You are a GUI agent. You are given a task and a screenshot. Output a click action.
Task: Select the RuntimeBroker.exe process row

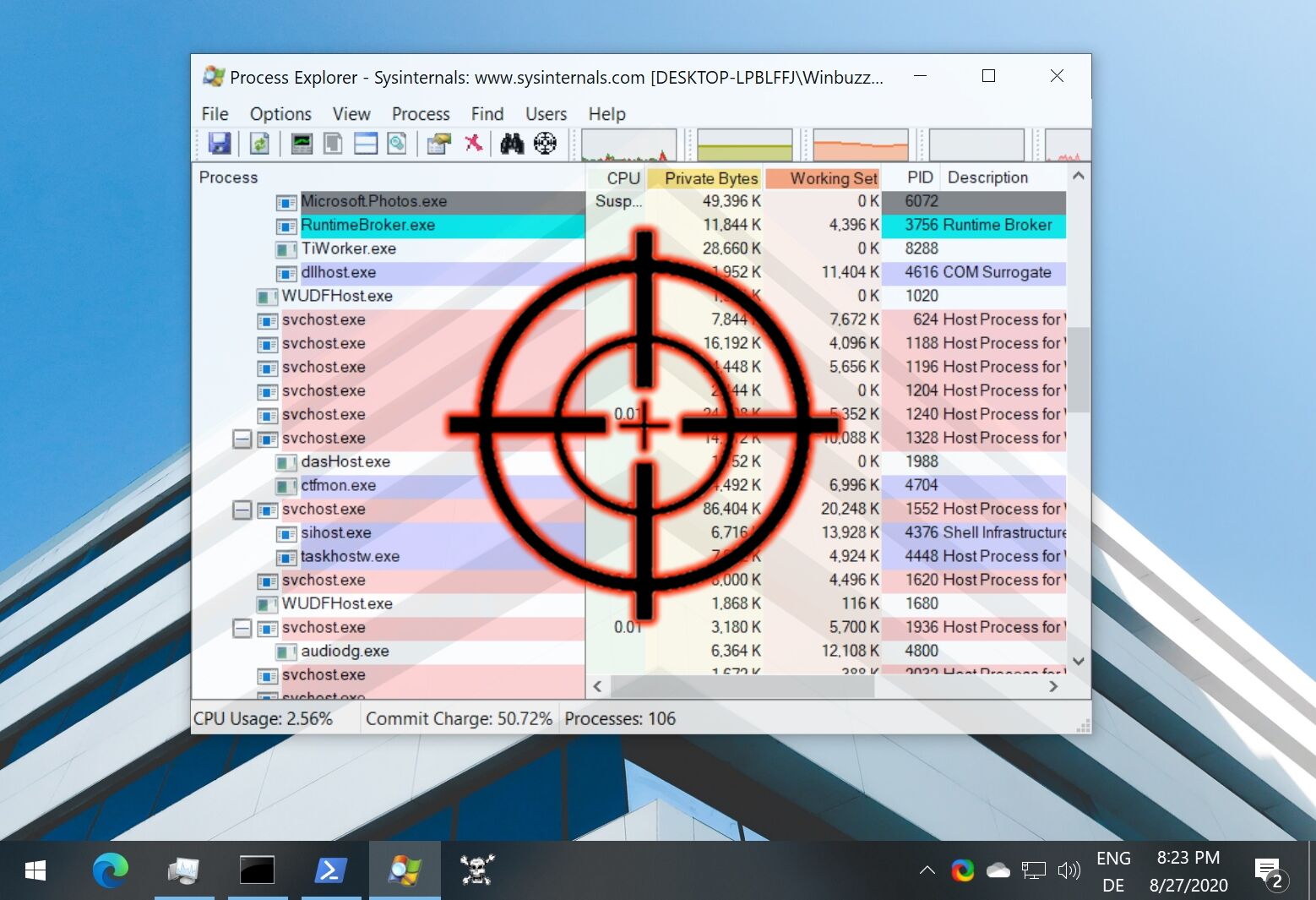[x=367, y=225]
